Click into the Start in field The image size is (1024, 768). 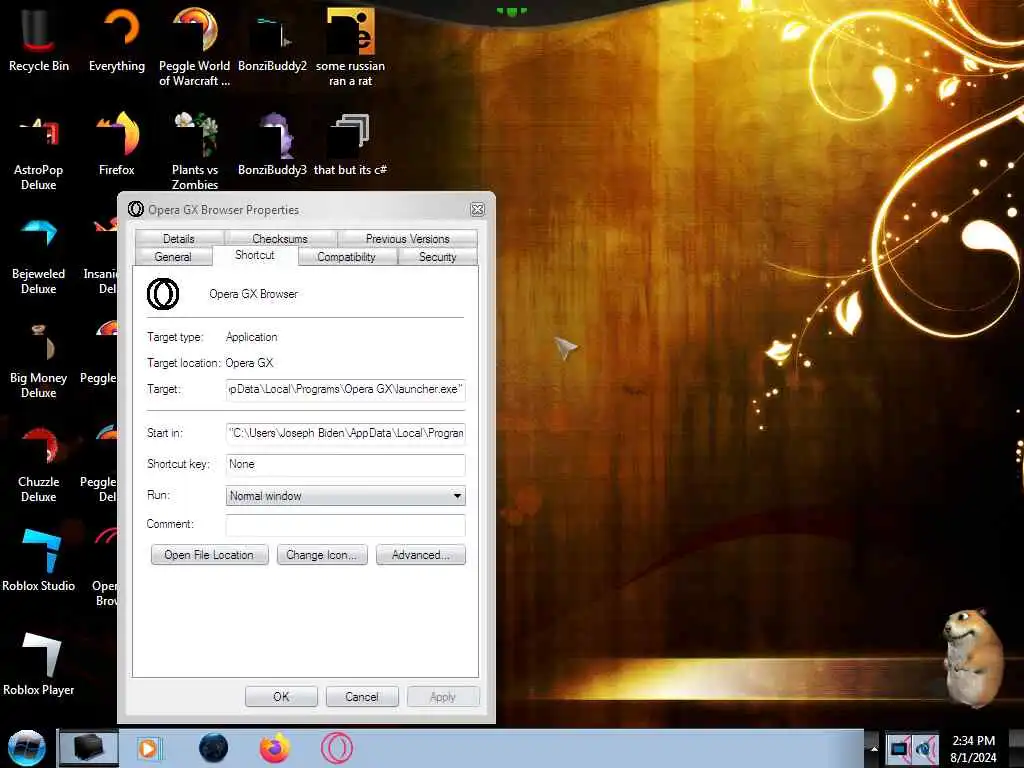tap(345, 433)
